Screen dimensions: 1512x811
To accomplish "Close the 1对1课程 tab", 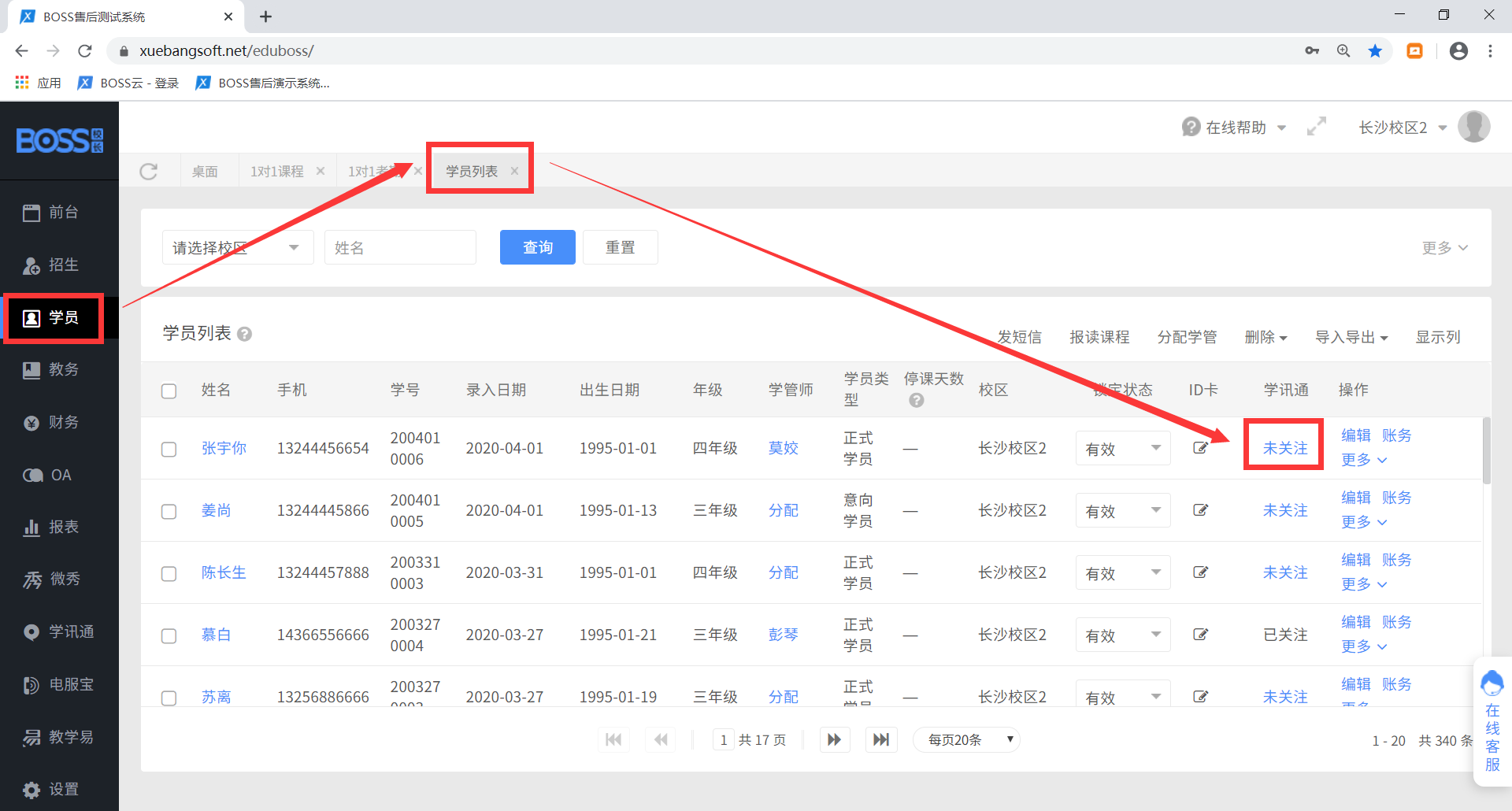I will tap(321, 171).
